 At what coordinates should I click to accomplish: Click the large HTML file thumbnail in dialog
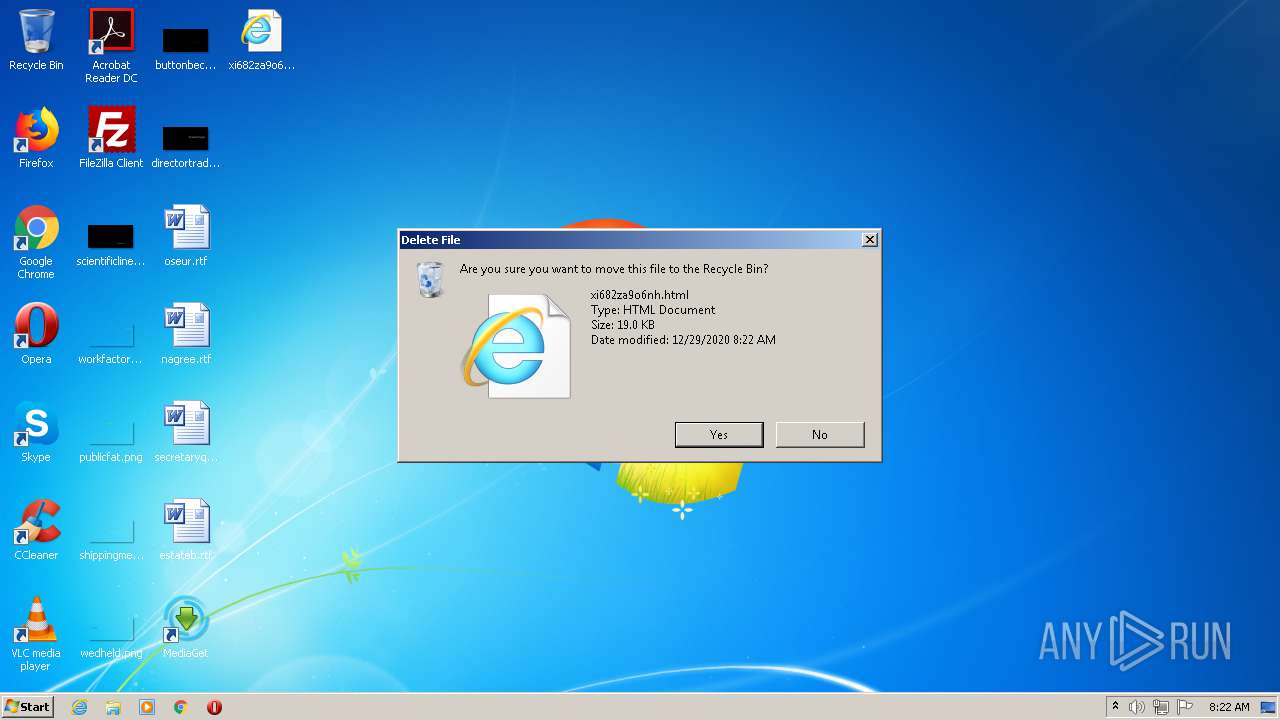[516, 346]
